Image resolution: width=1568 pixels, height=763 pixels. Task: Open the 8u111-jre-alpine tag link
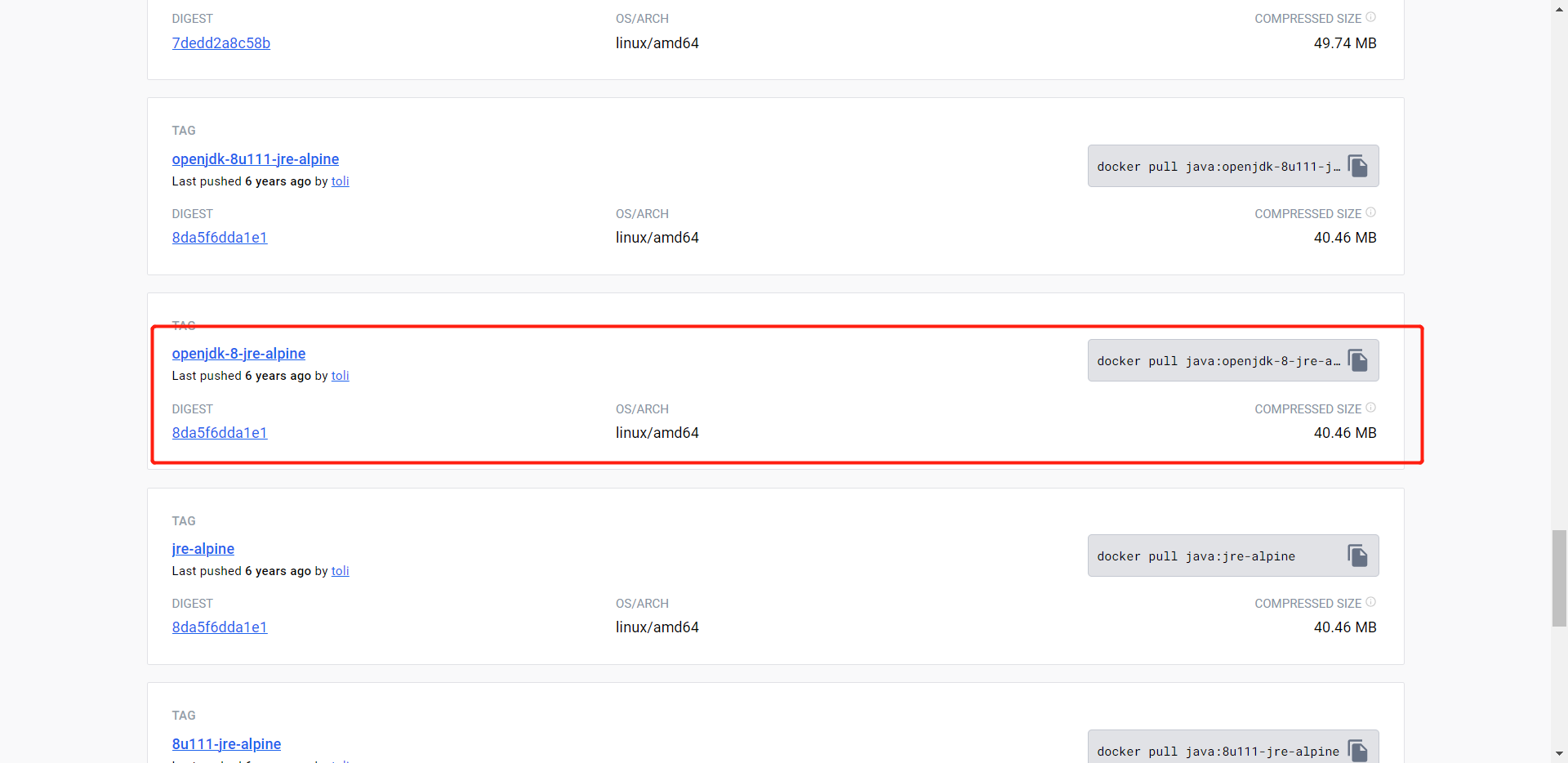(226, 744)
